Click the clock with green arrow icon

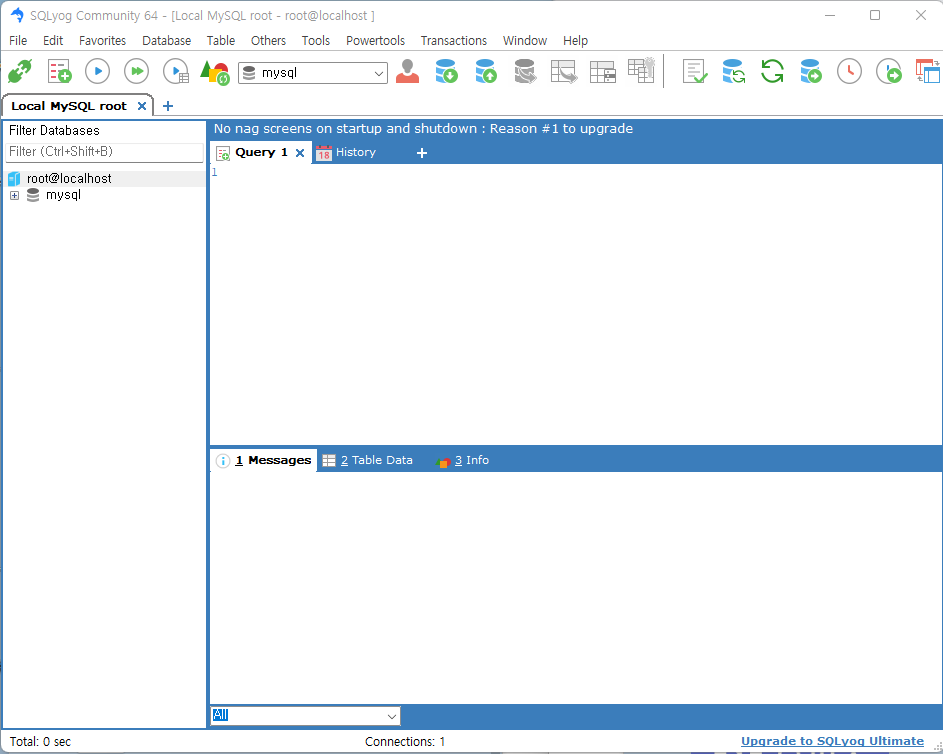(x=889, y=72)
